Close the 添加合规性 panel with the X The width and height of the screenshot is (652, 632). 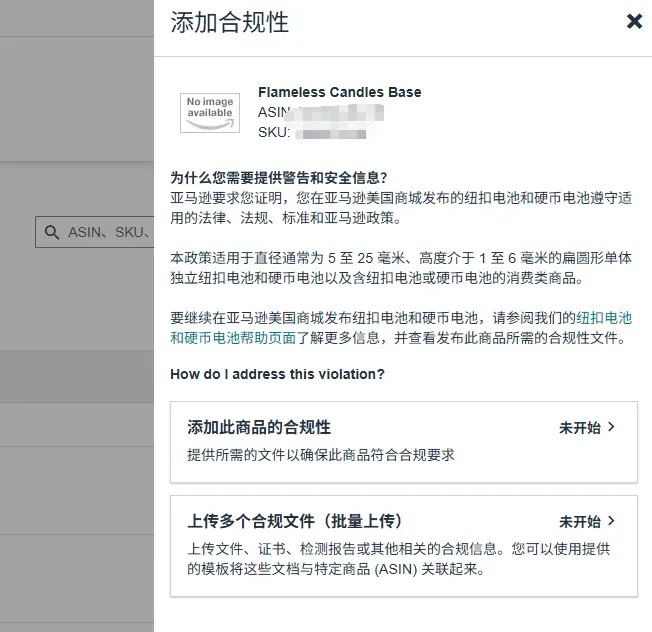pos(635,21)
